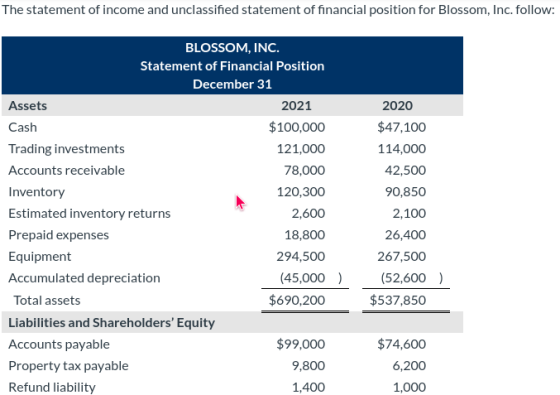This screenshot has height=395, width=560.
Task: Click the Estimated inventory returns label
Action: pyautogui.click(x=89, y=214)
